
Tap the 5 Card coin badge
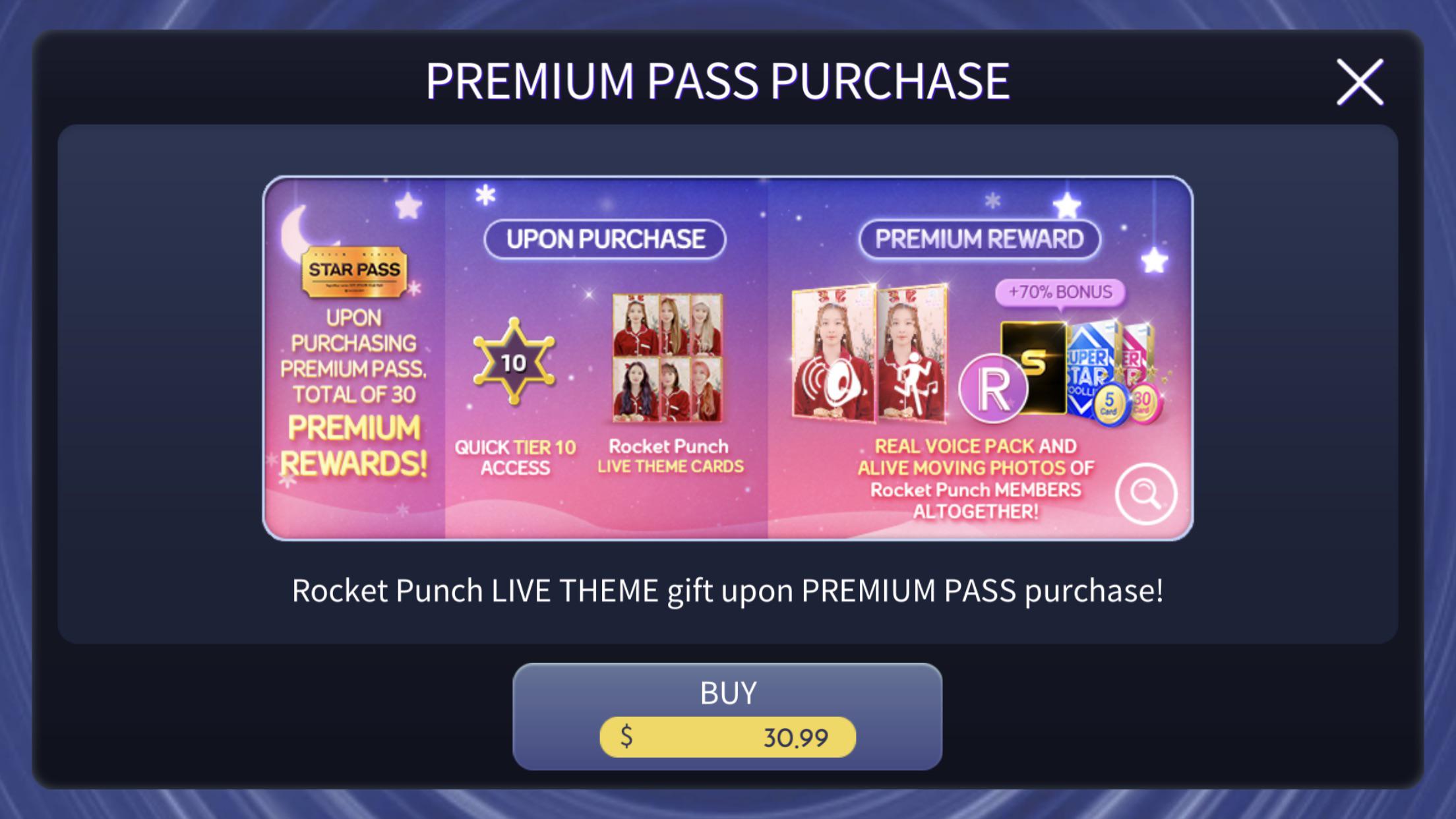tap(1109, 404)
